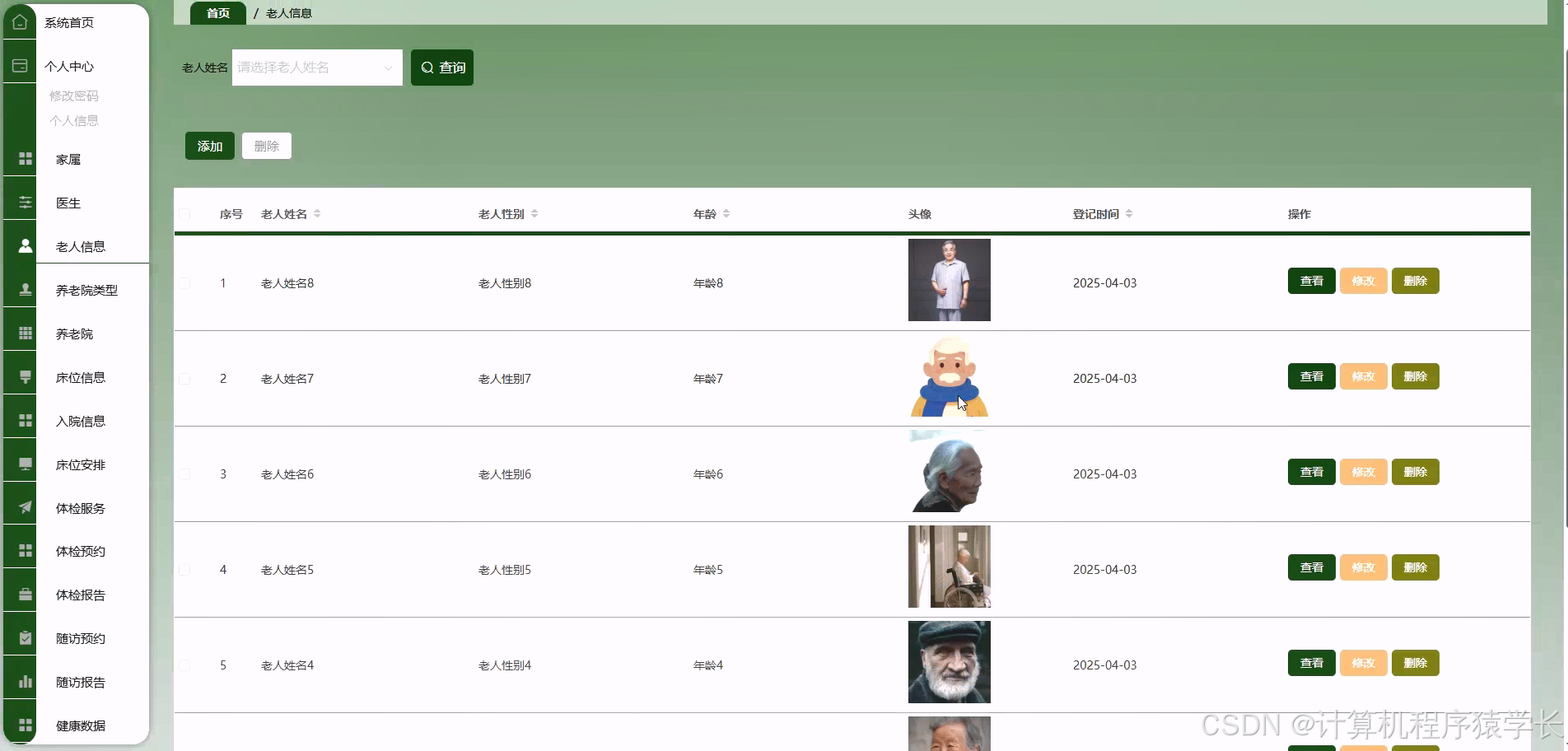The width and height of the screenshot is (1568, 751).
Task: Open the avatar photo of 老人姓名6
Action: 950,471
